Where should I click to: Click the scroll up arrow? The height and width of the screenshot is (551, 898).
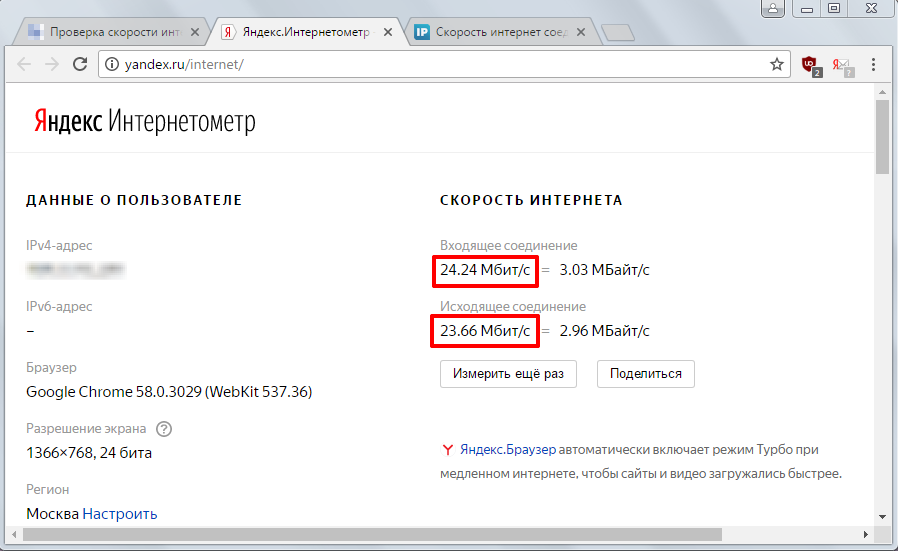coord(882,92)
